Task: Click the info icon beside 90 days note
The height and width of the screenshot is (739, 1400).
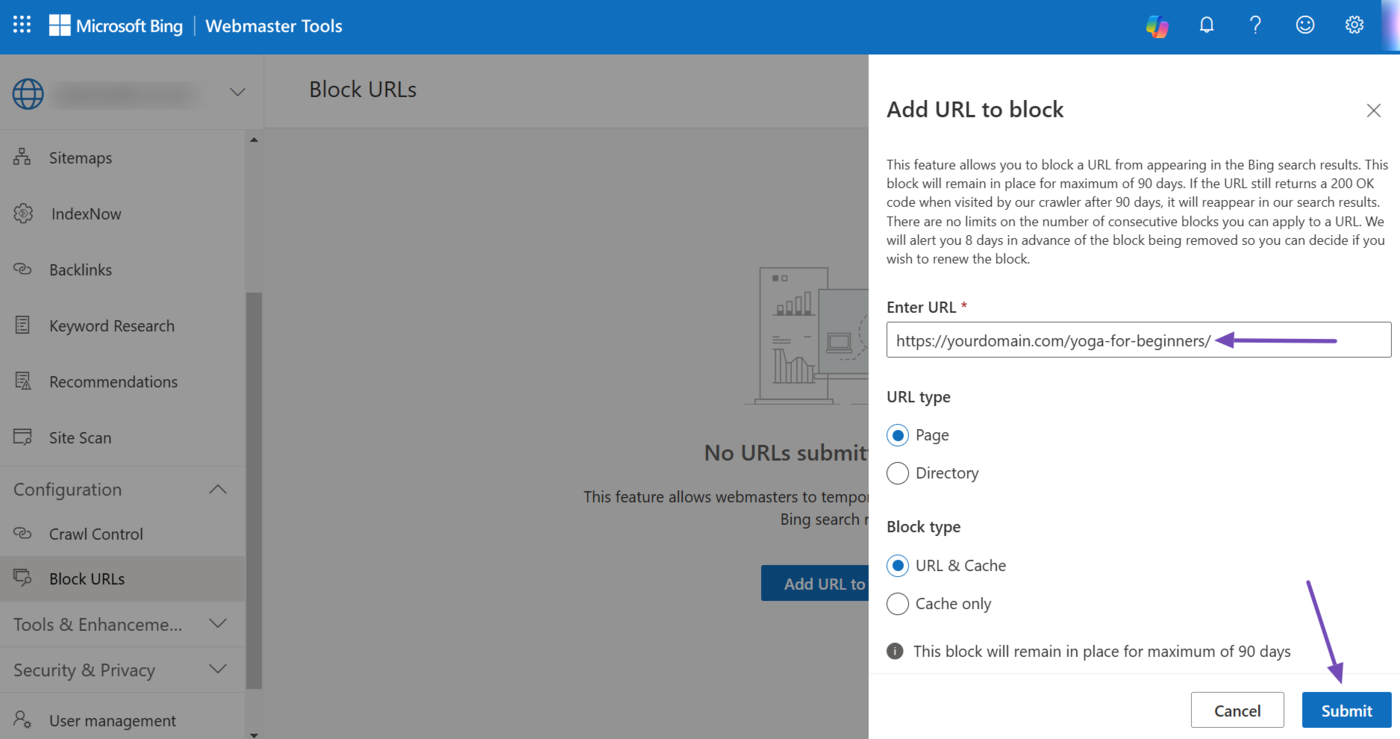Action: click(x=896, y=651)
